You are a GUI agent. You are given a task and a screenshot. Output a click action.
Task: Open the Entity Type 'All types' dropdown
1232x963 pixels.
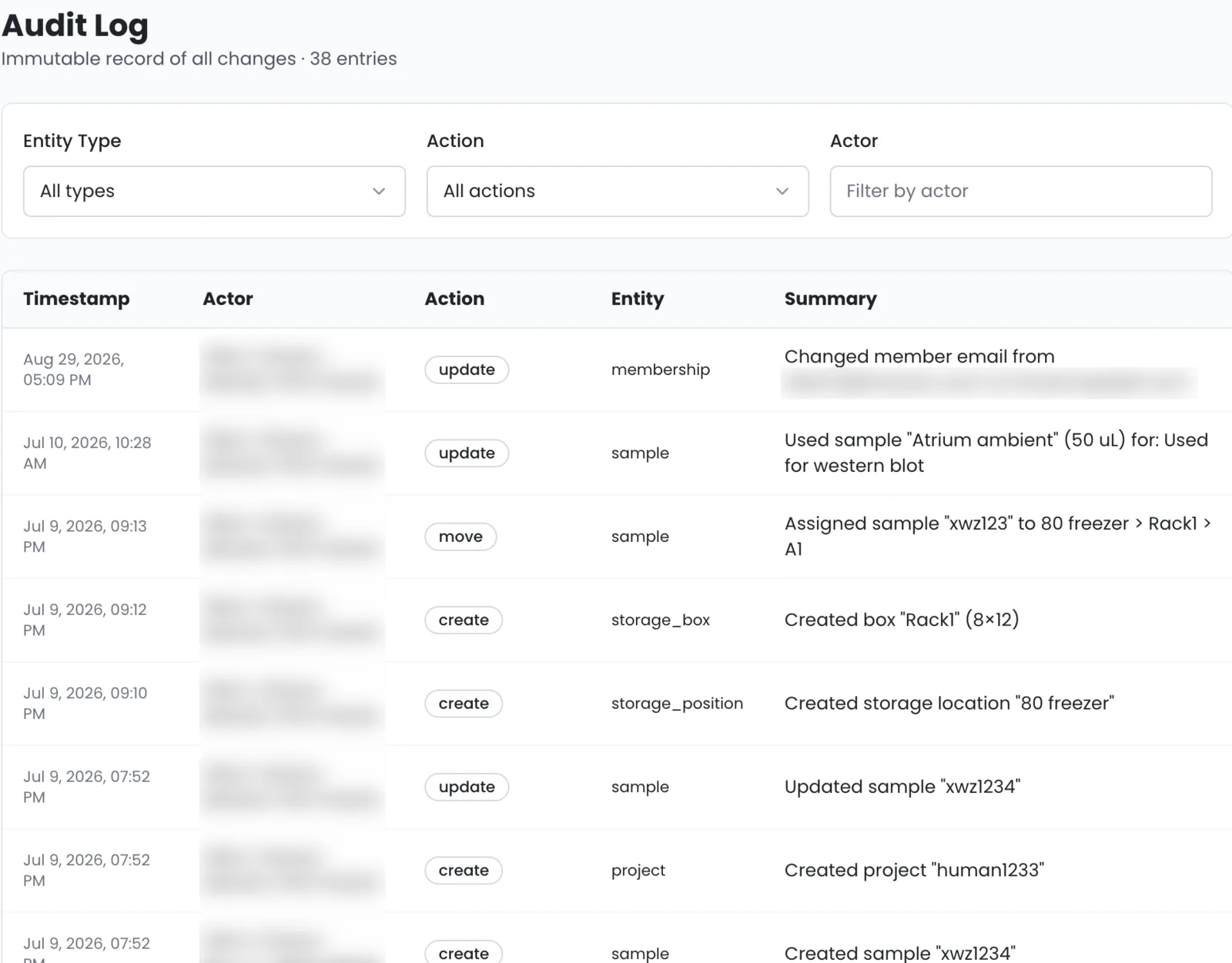[214, 191]
